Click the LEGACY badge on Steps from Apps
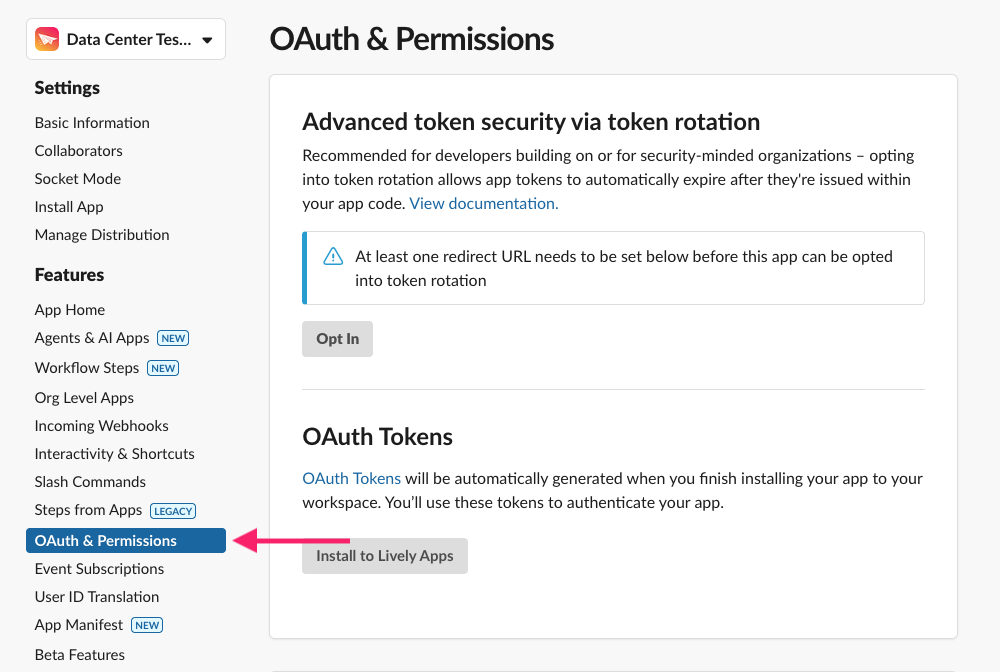 click(x=173, y=510)
